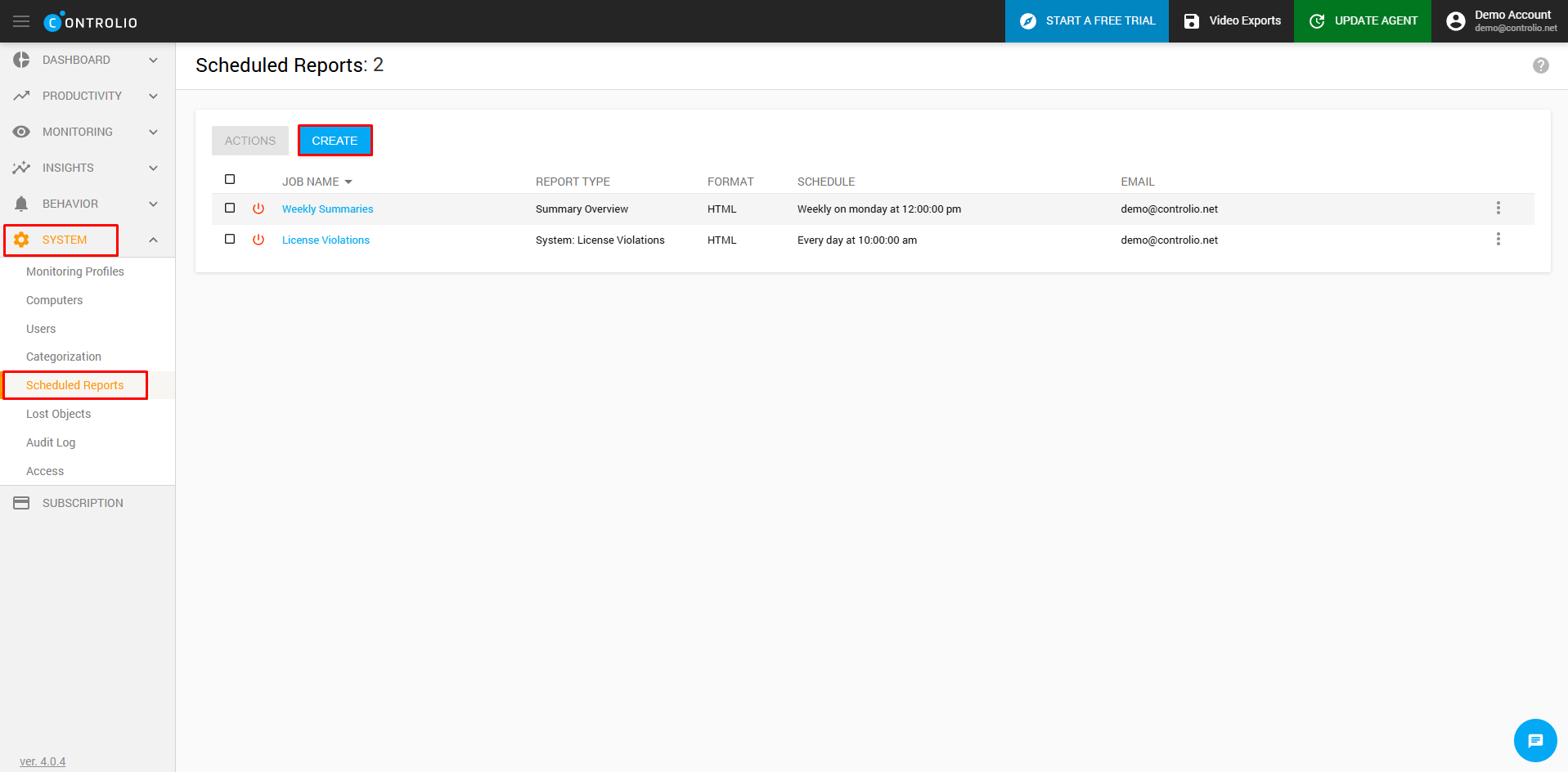Sort by Job Name column header
This screenshot has height=772, width=1568.
click(x=311, y=182)
